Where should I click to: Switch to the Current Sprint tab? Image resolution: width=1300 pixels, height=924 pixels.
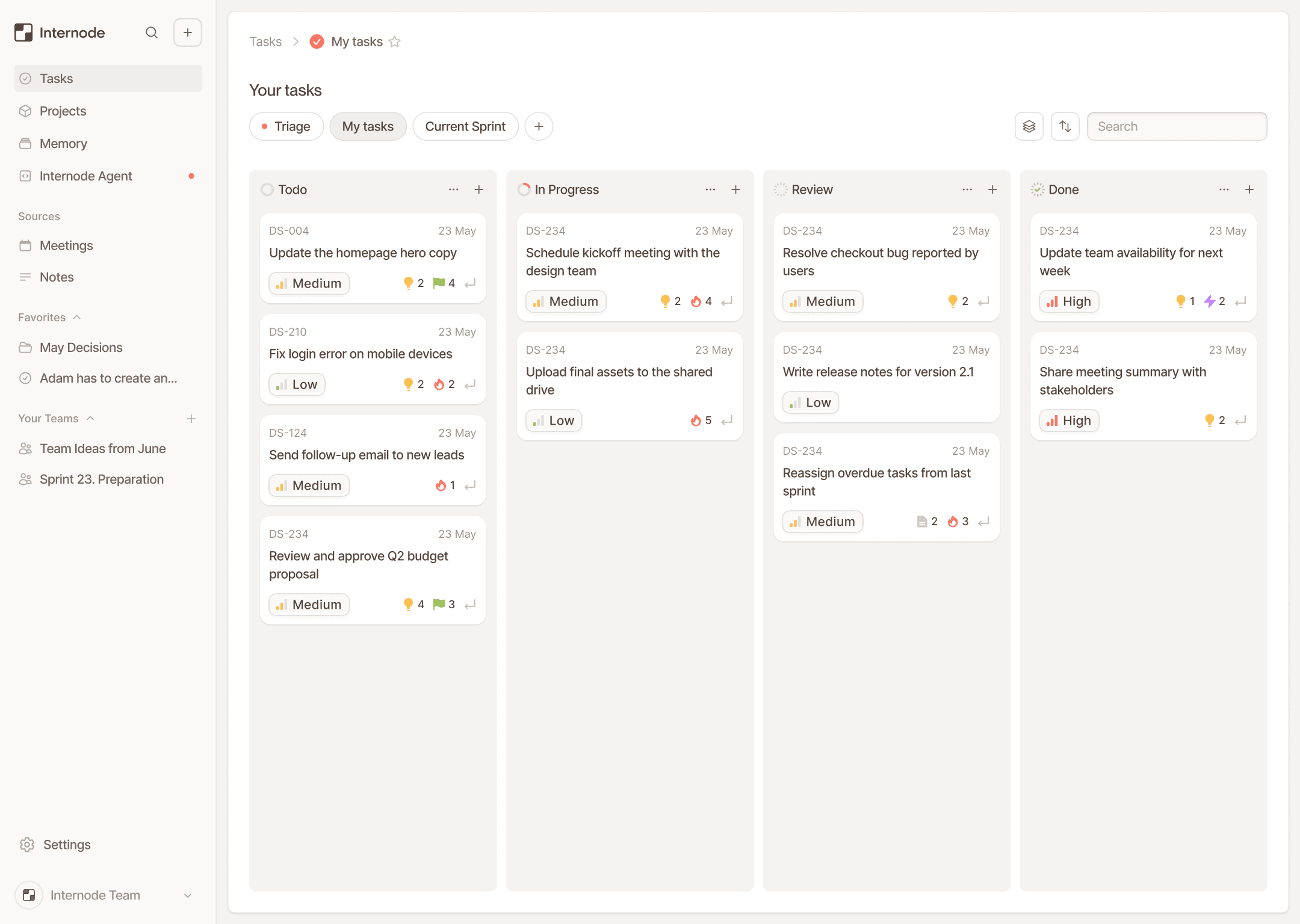coord(465,126)
